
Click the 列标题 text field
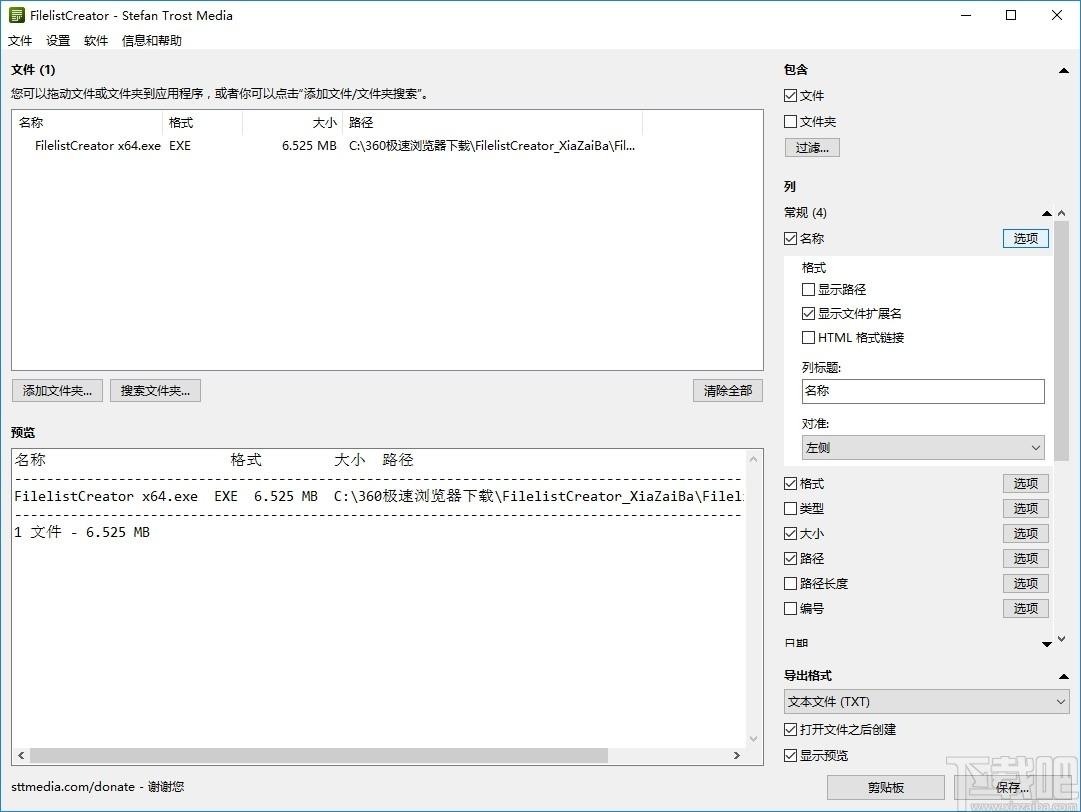tap(923, 391)
